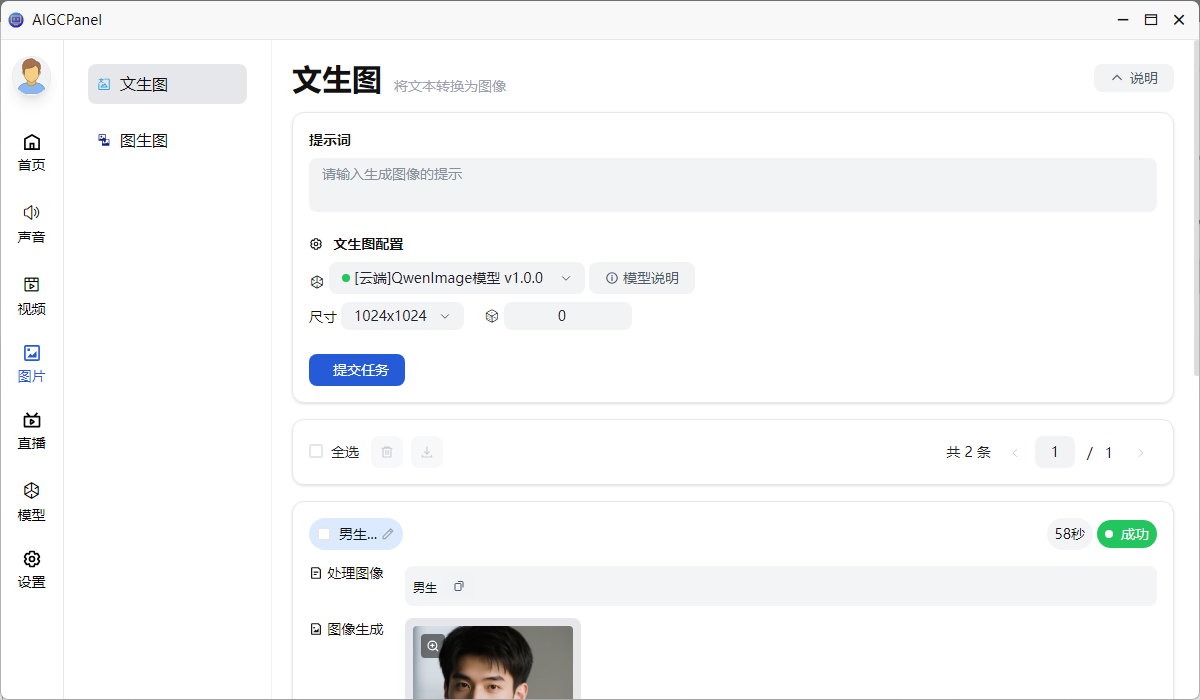Click the vertical scrollbar on the right
This screenshot has width=1200, height=700.
click(x=1196, y=210)
